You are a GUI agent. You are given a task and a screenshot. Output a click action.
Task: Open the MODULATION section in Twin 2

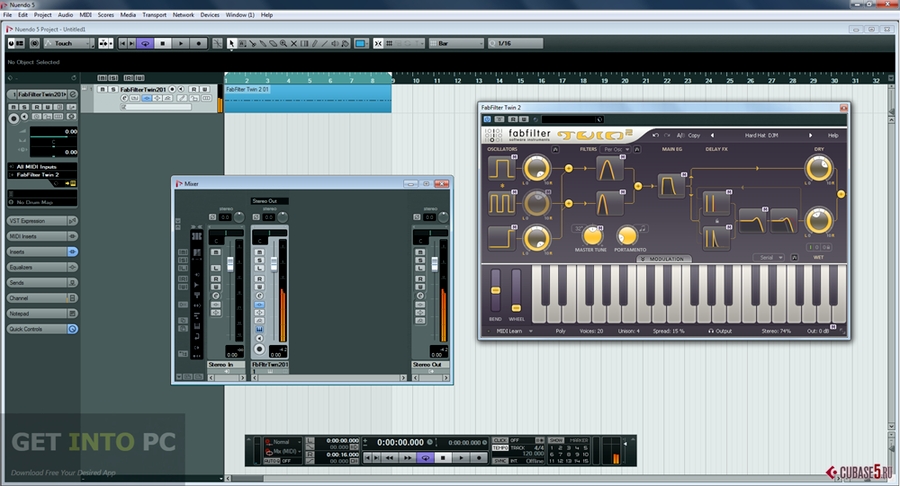pos(664,259)
